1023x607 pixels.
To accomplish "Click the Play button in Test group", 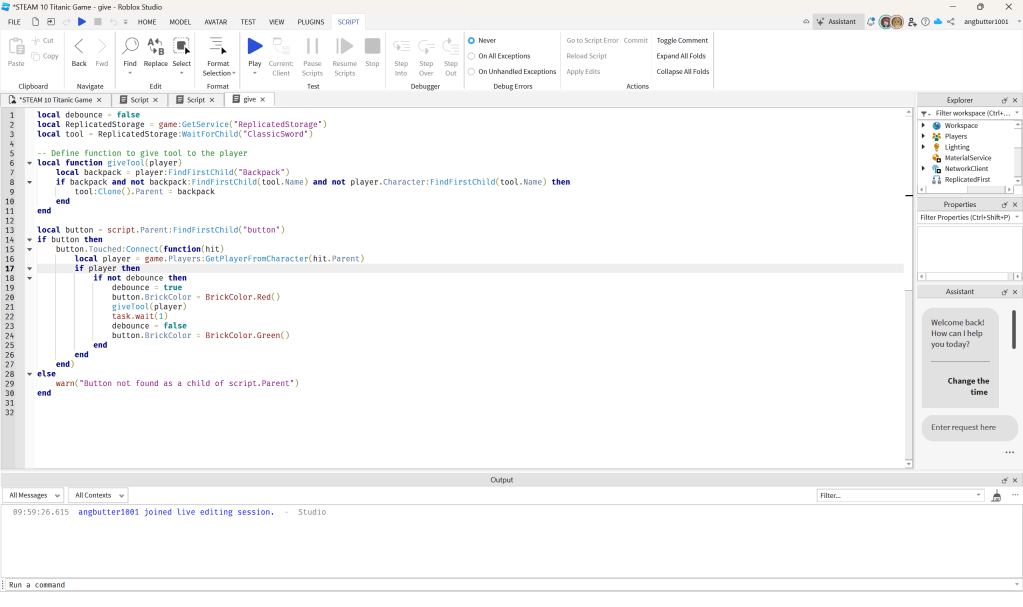I will point(254,46).
